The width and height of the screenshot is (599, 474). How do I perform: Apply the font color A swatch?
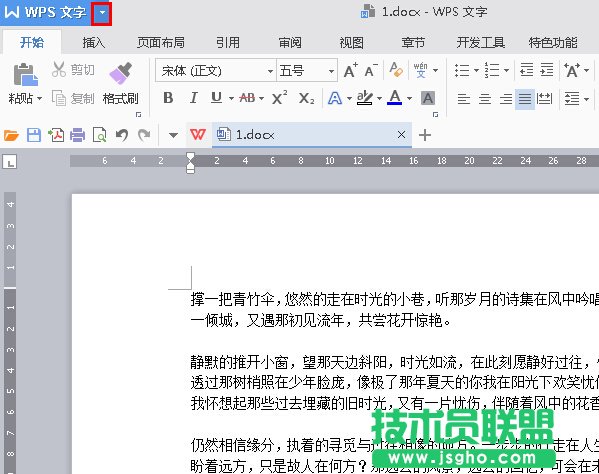tap(395, 98)
